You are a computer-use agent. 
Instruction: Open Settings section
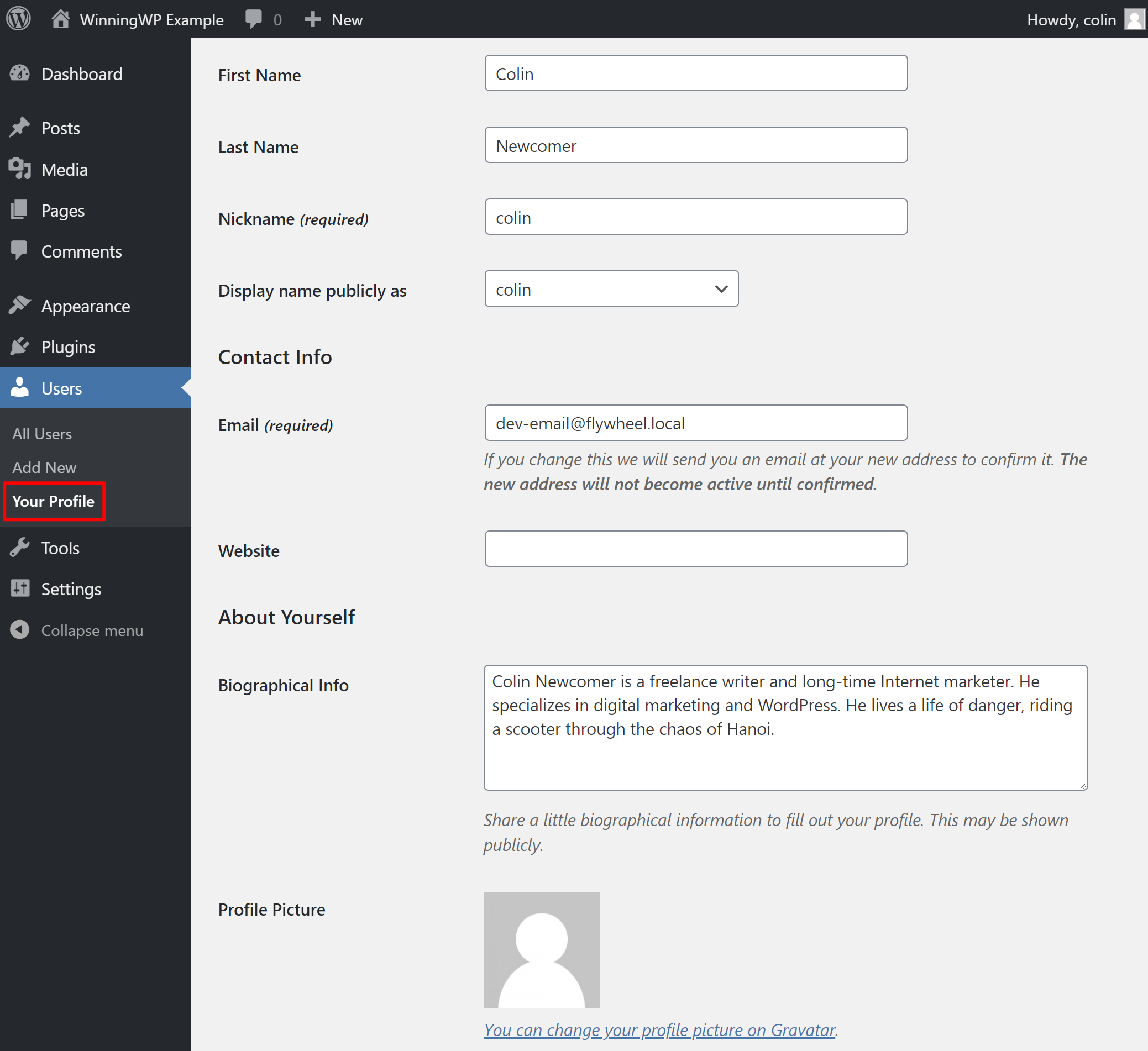point(70,589)
